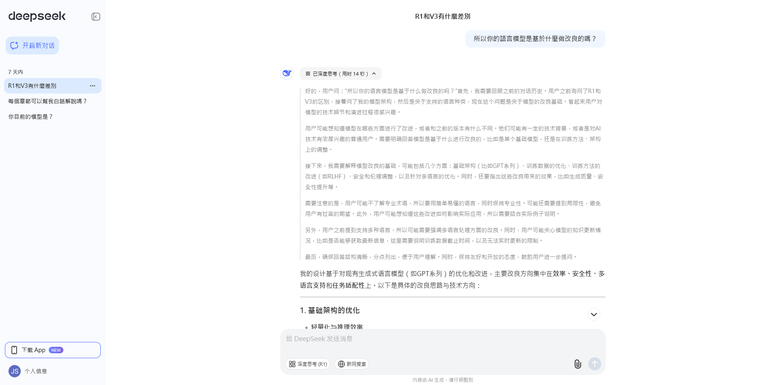This screenshot has height=385, width=780.
Task: Click the send arrow button
Action: 594,364
